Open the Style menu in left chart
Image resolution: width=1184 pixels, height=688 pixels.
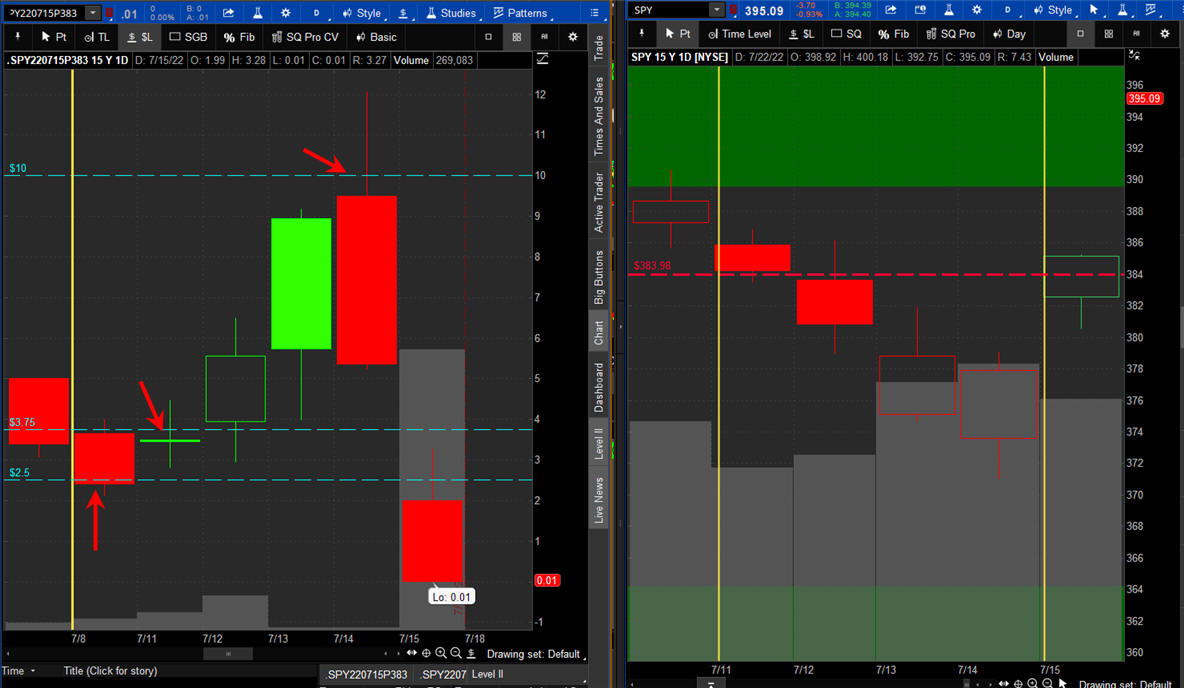point(362,13)
